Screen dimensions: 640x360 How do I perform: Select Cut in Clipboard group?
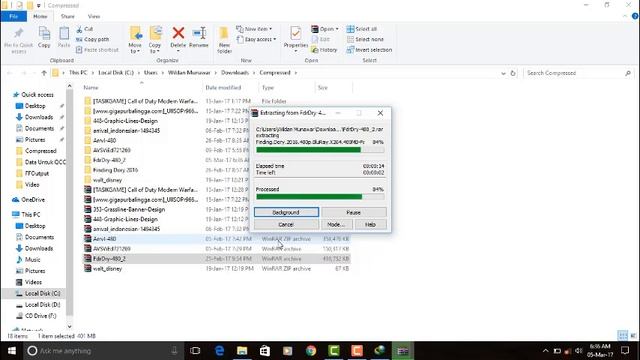85,29
